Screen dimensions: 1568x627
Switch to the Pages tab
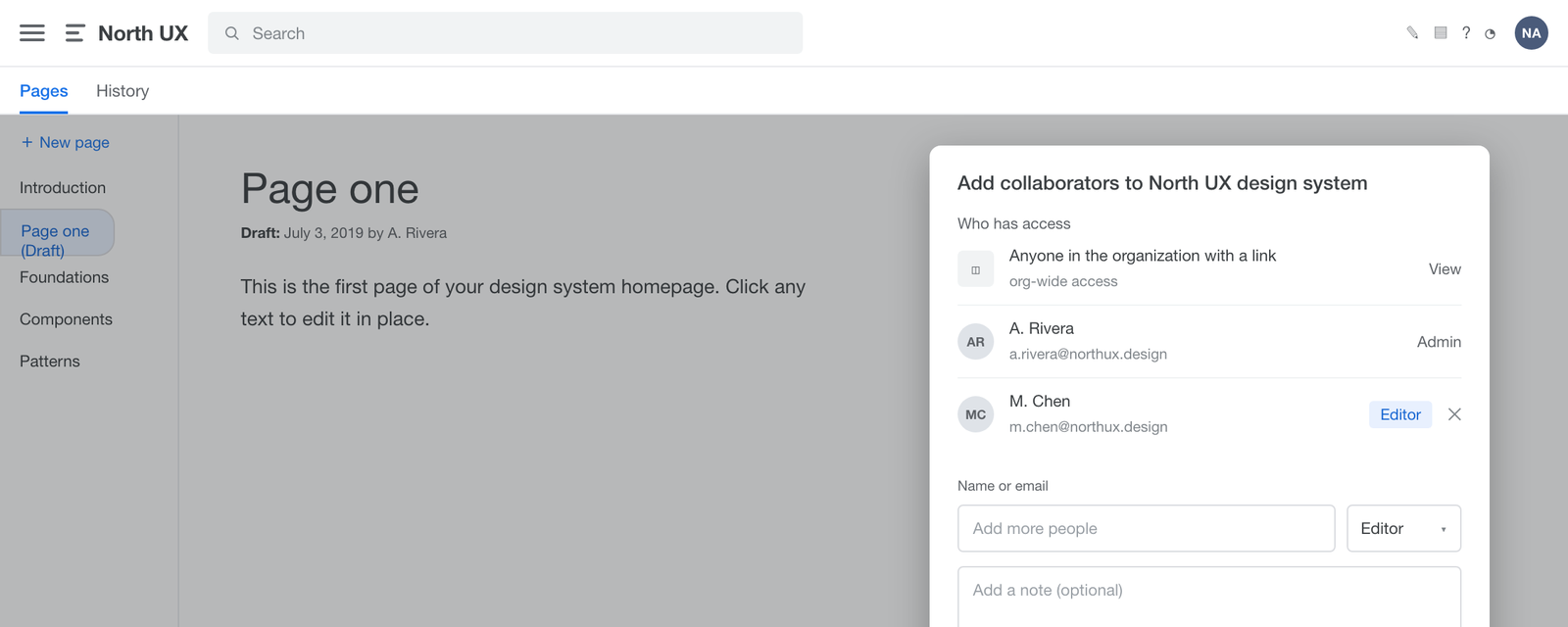[44, 91]
